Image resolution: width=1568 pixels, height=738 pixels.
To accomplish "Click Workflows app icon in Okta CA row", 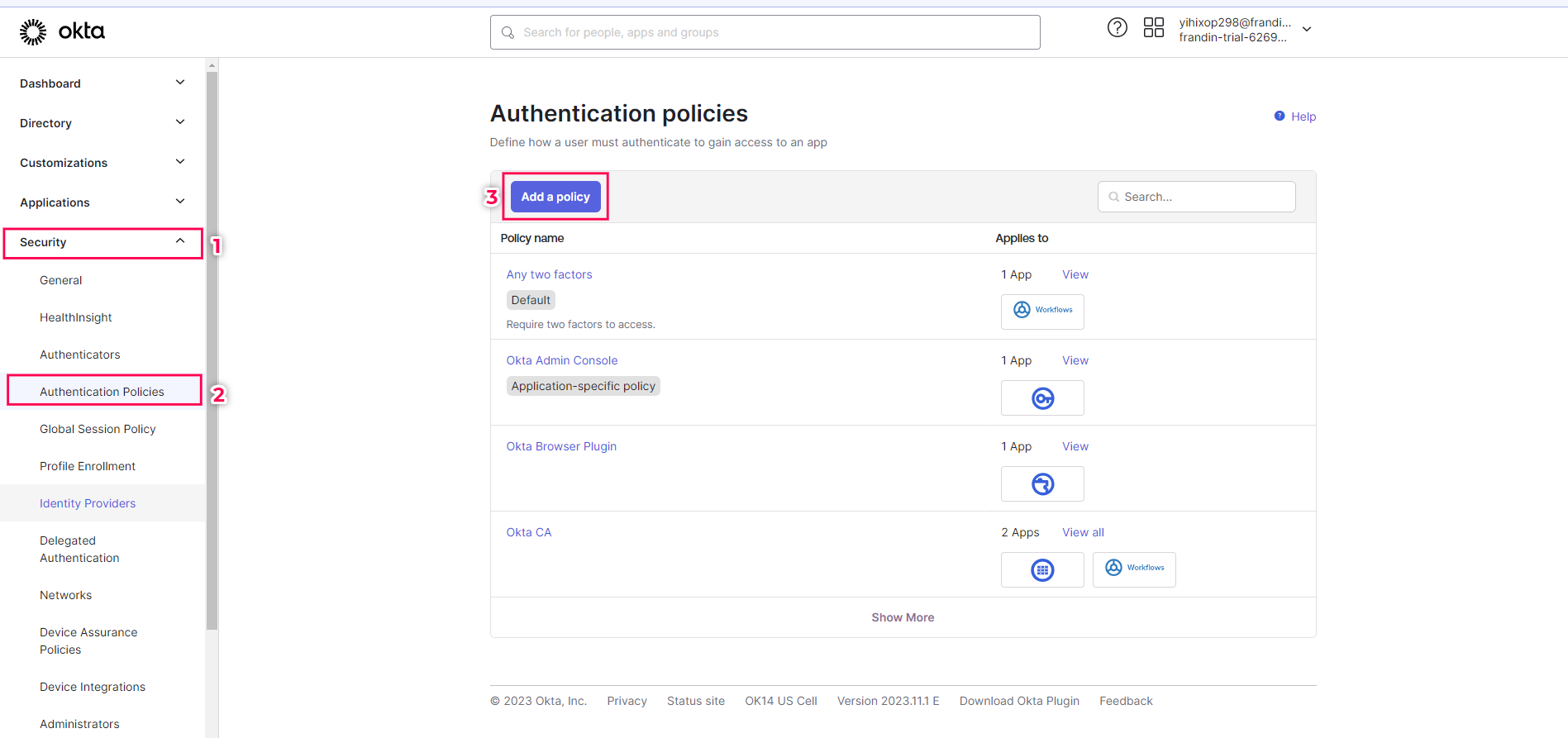I will 1134,569.
